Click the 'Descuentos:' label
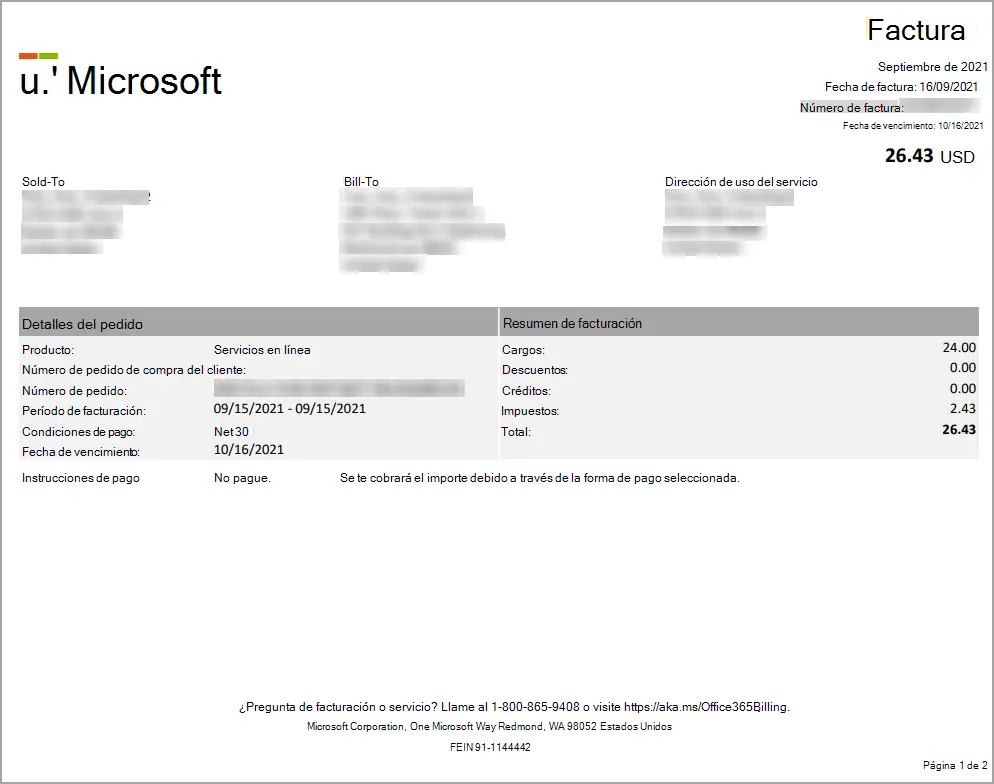This screenshot has width=994, height=784. [x=534, y=370]
